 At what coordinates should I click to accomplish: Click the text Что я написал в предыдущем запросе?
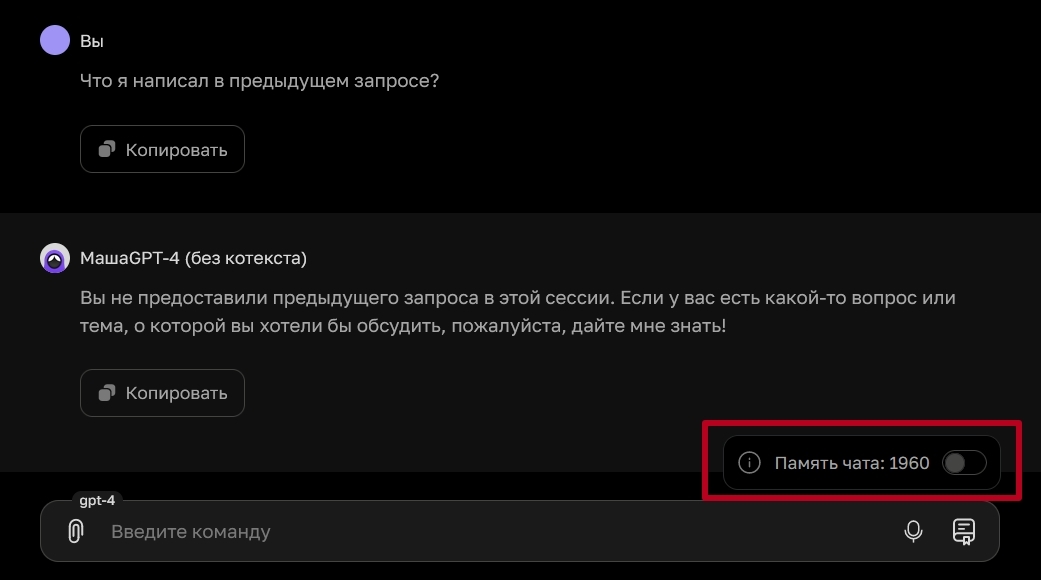[x=259, y=81]
